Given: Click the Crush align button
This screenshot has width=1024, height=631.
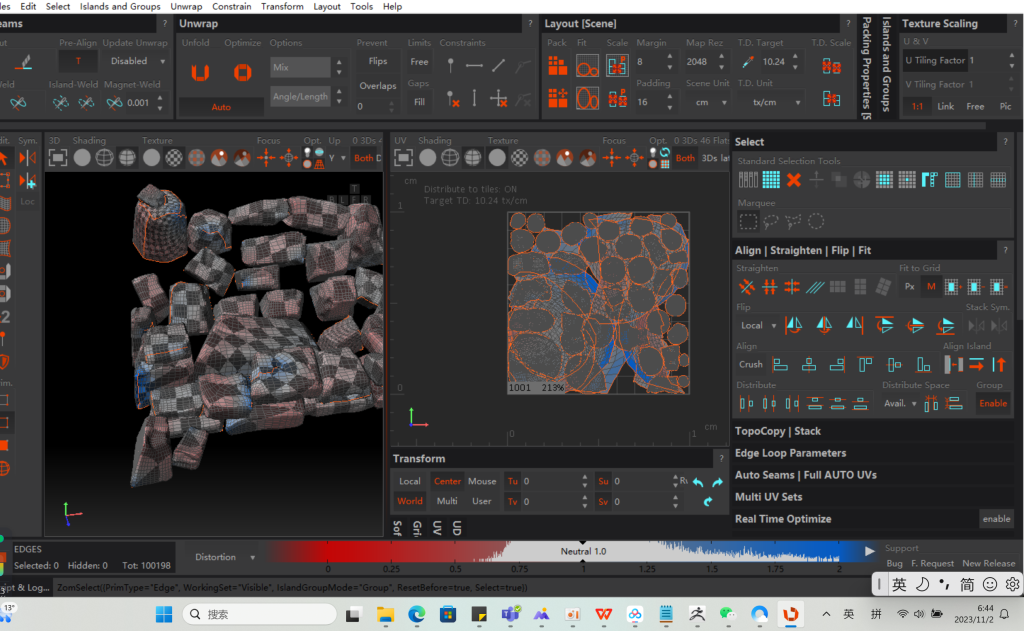Looking at the screenshot, I should (750, 364).
